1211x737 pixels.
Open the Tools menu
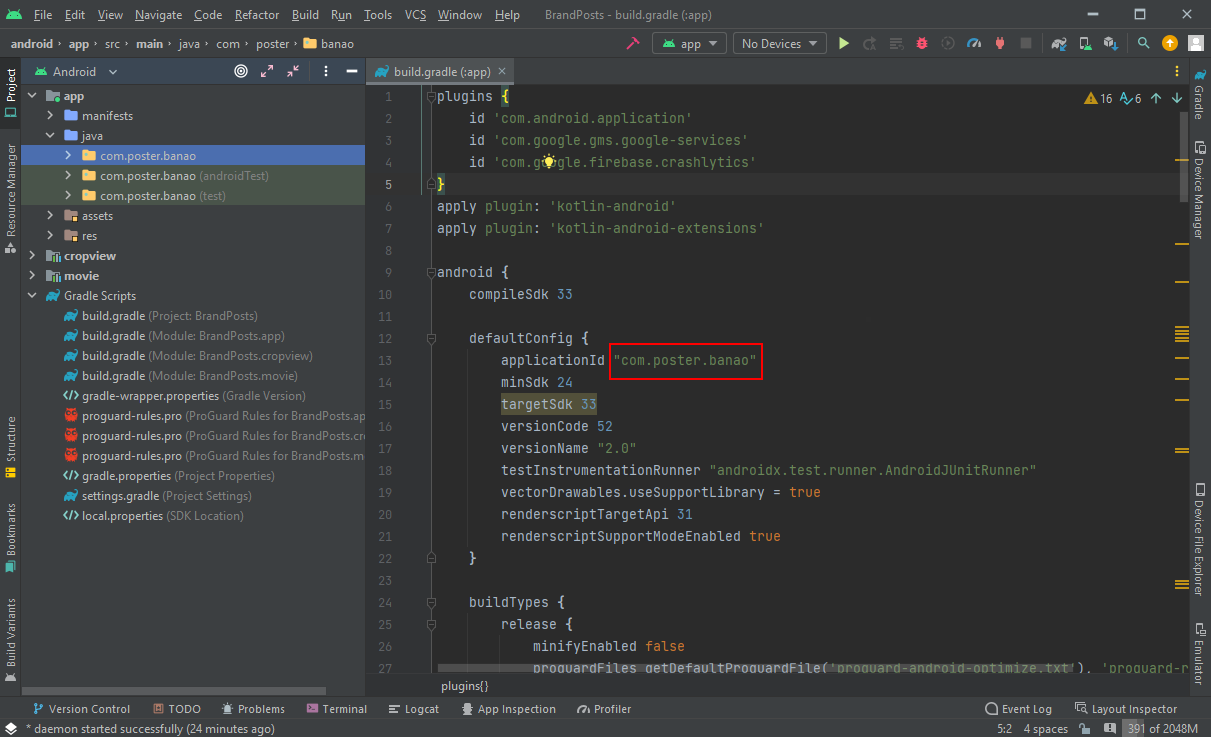pos(378,15)
